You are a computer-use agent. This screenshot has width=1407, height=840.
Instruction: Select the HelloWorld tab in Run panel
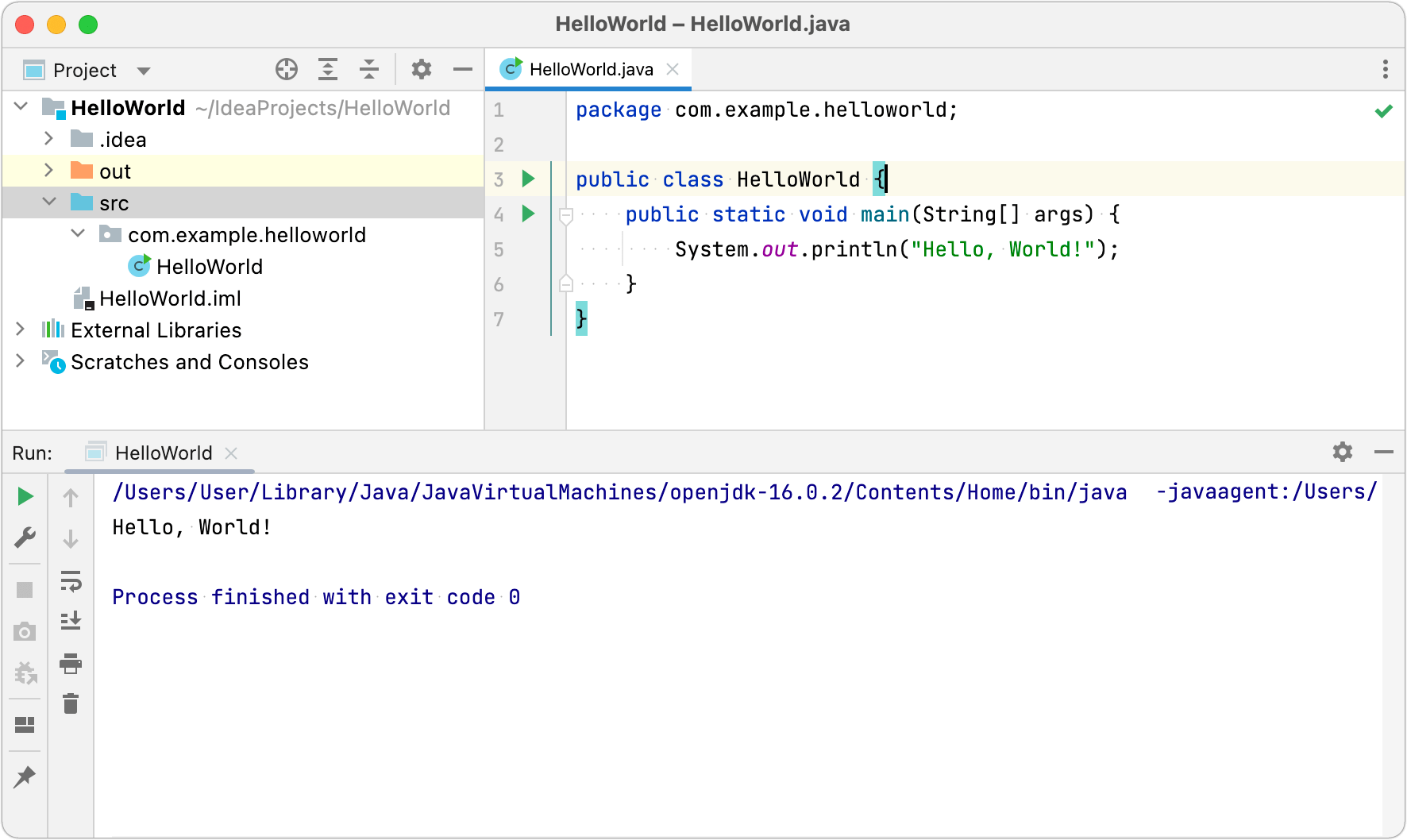[164, 453]
